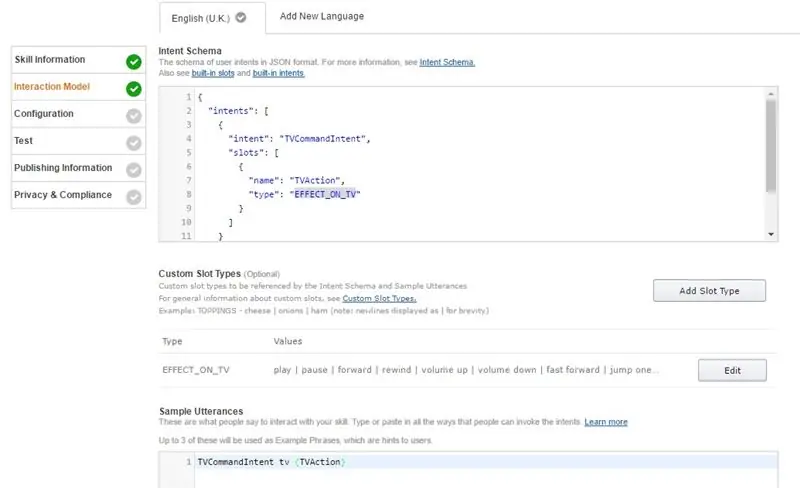This screenshot has height=488, width=800.
Task: Add a new custom slot type
Action: (709, 290)
